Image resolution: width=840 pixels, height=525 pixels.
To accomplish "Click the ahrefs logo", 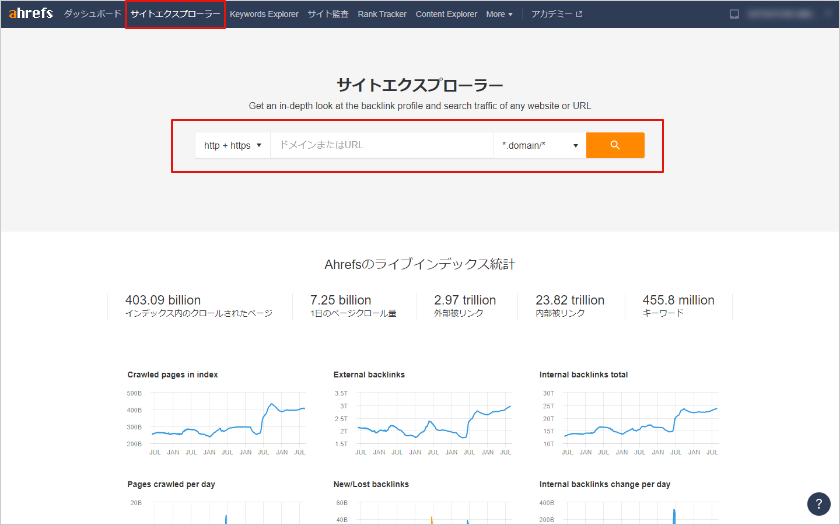I will [31, 13].
